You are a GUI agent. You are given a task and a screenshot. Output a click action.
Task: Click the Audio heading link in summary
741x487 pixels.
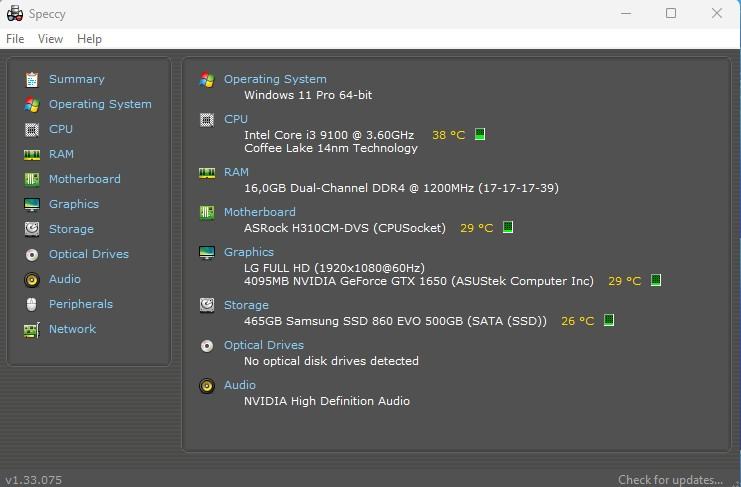click(240, 385)
